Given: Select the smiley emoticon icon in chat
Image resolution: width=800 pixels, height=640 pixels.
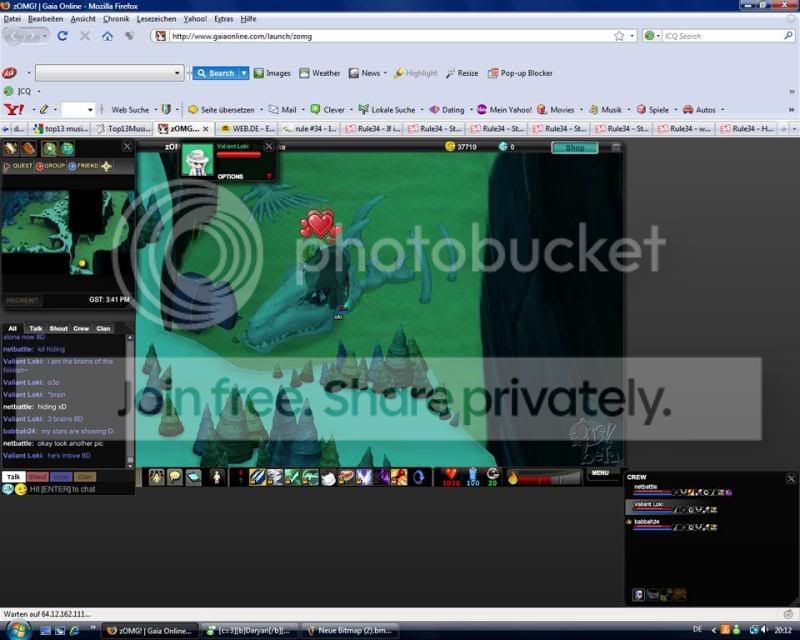Looking at the screenshot, I should pos(20,489).
